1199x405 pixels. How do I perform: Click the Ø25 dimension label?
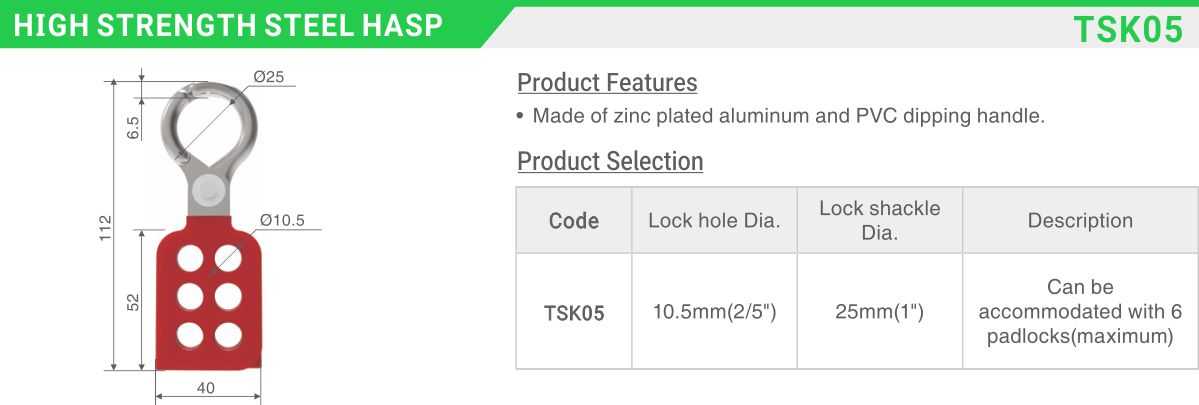268,76
